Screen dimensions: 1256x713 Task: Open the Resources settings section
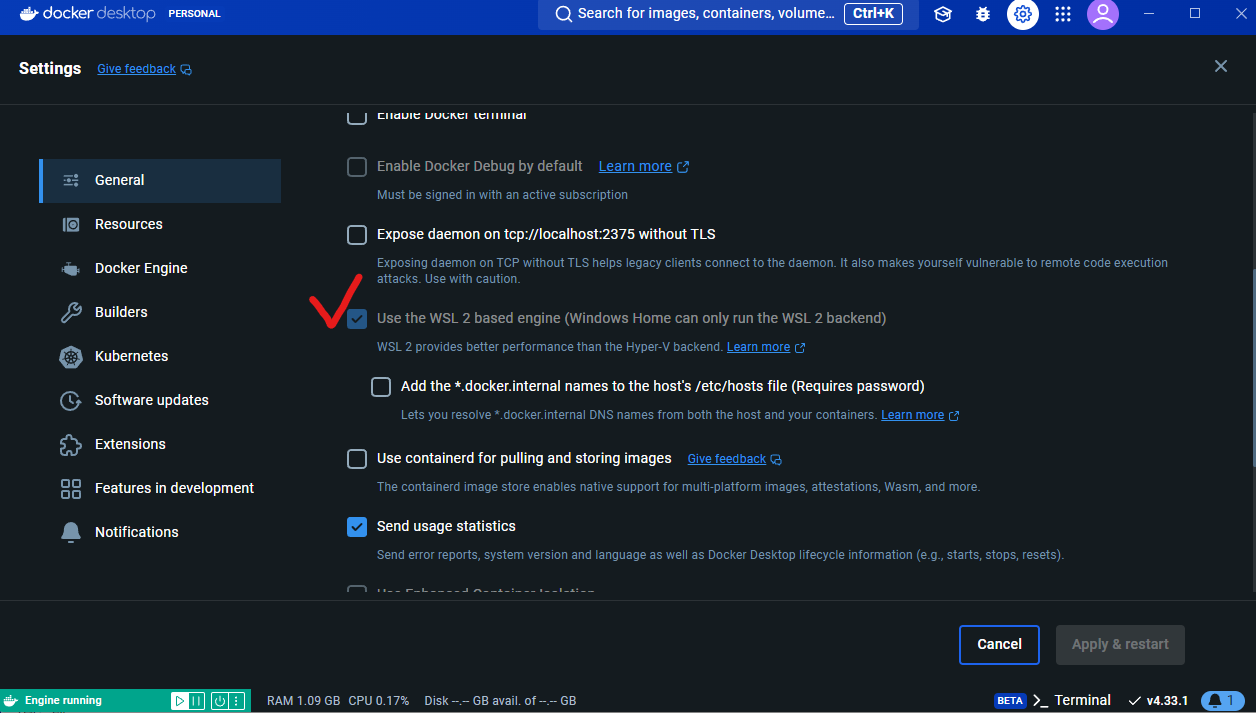tap(160, 224)
